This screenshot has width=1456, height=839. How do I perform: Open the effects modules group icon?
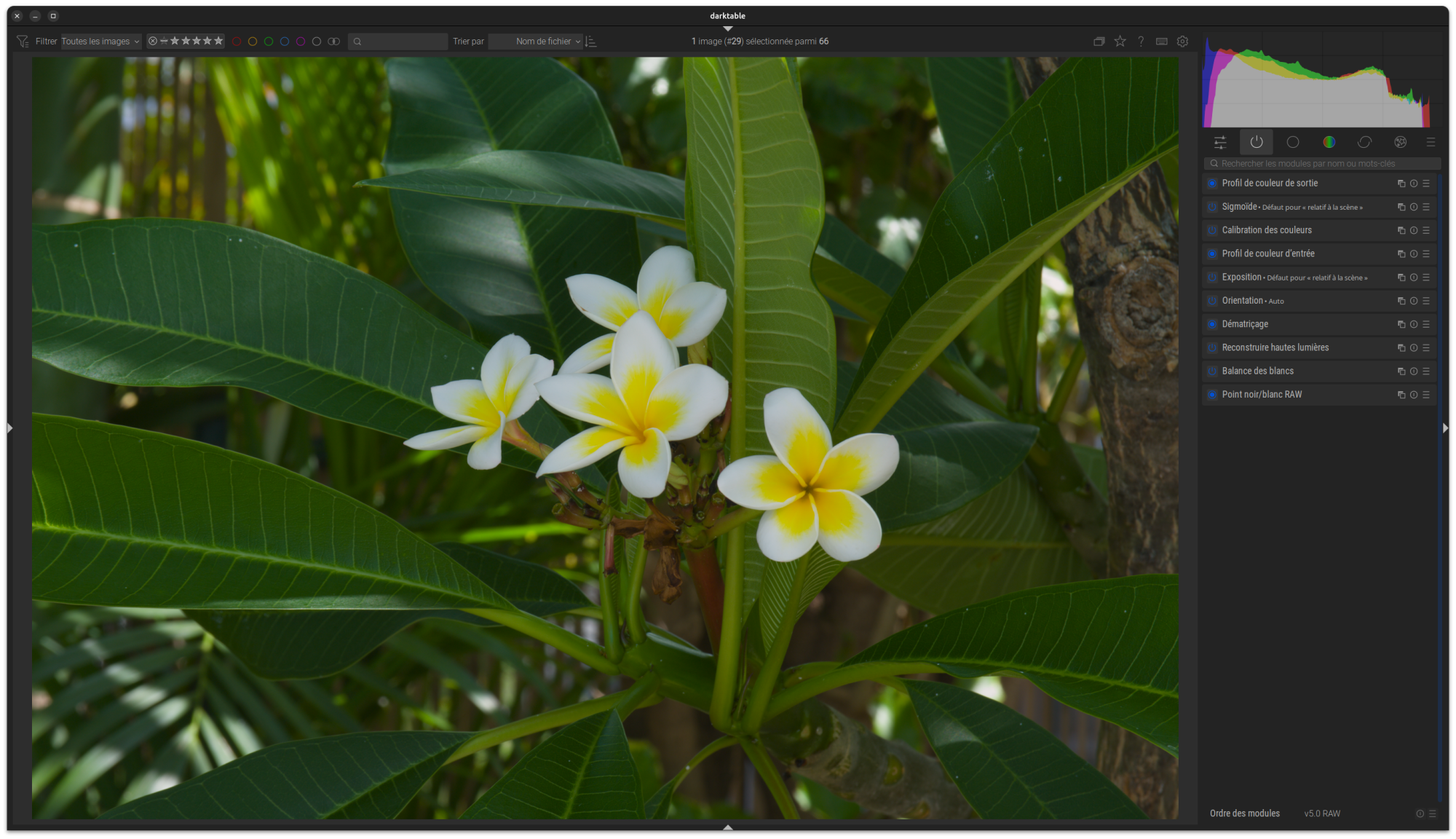coord(1400,142)
